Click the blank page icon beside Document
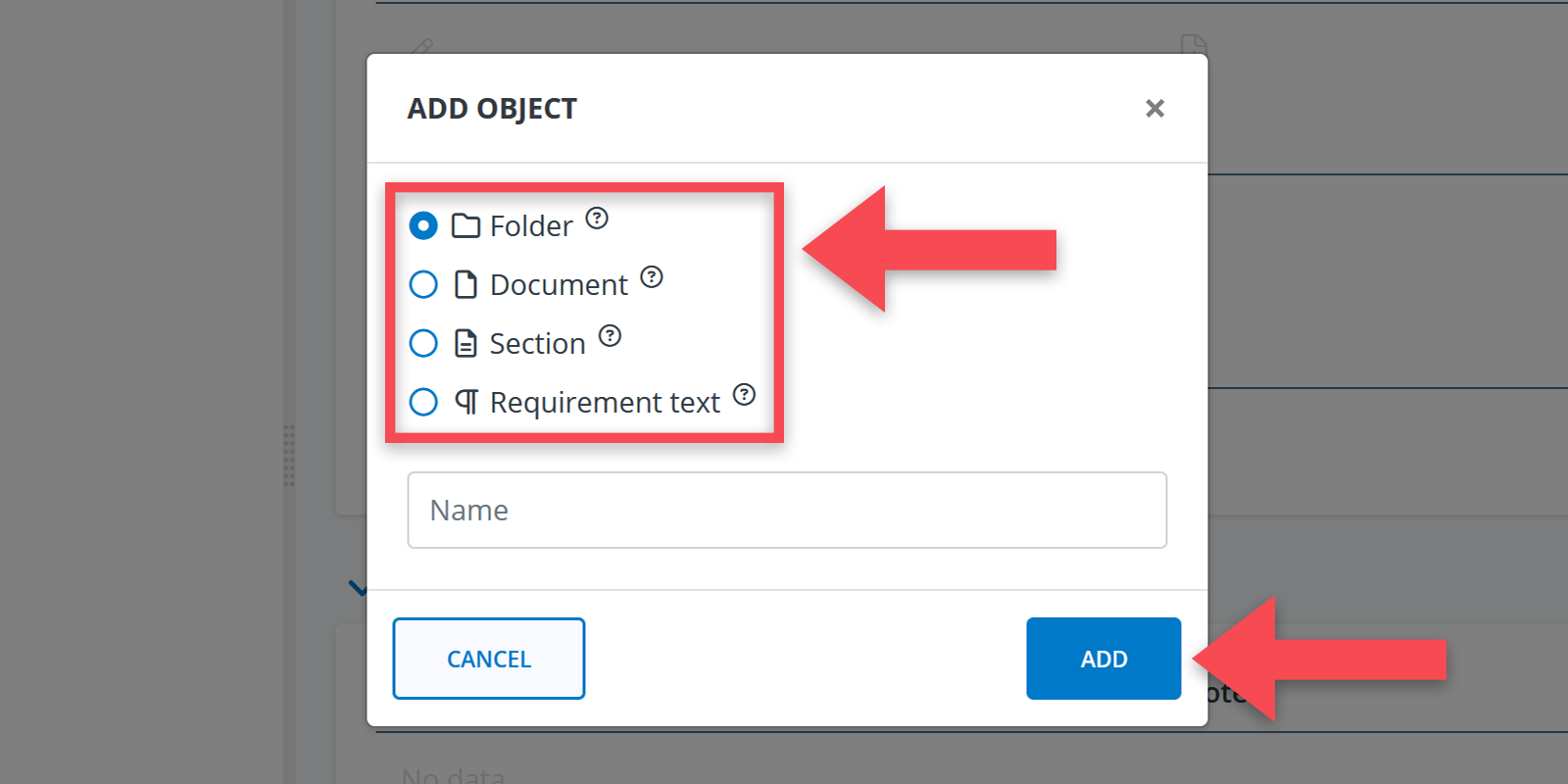Screen dimensions: 1568x784 point(465,284)
